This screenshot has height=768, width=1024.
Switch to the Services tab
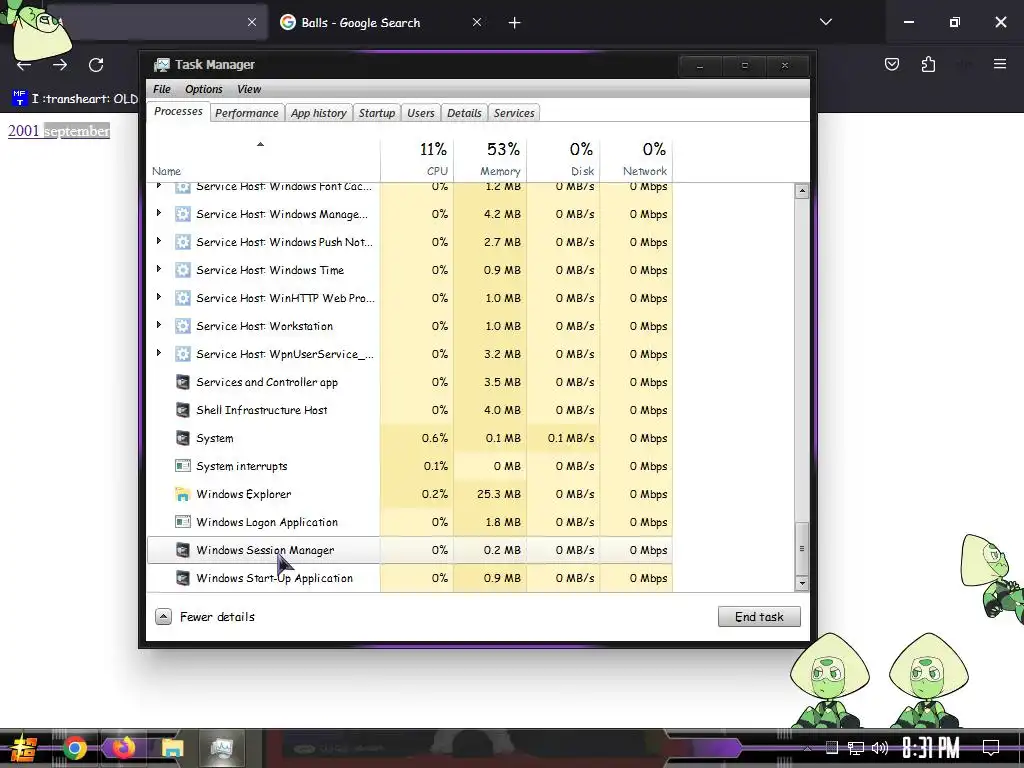tap(514, 113)
